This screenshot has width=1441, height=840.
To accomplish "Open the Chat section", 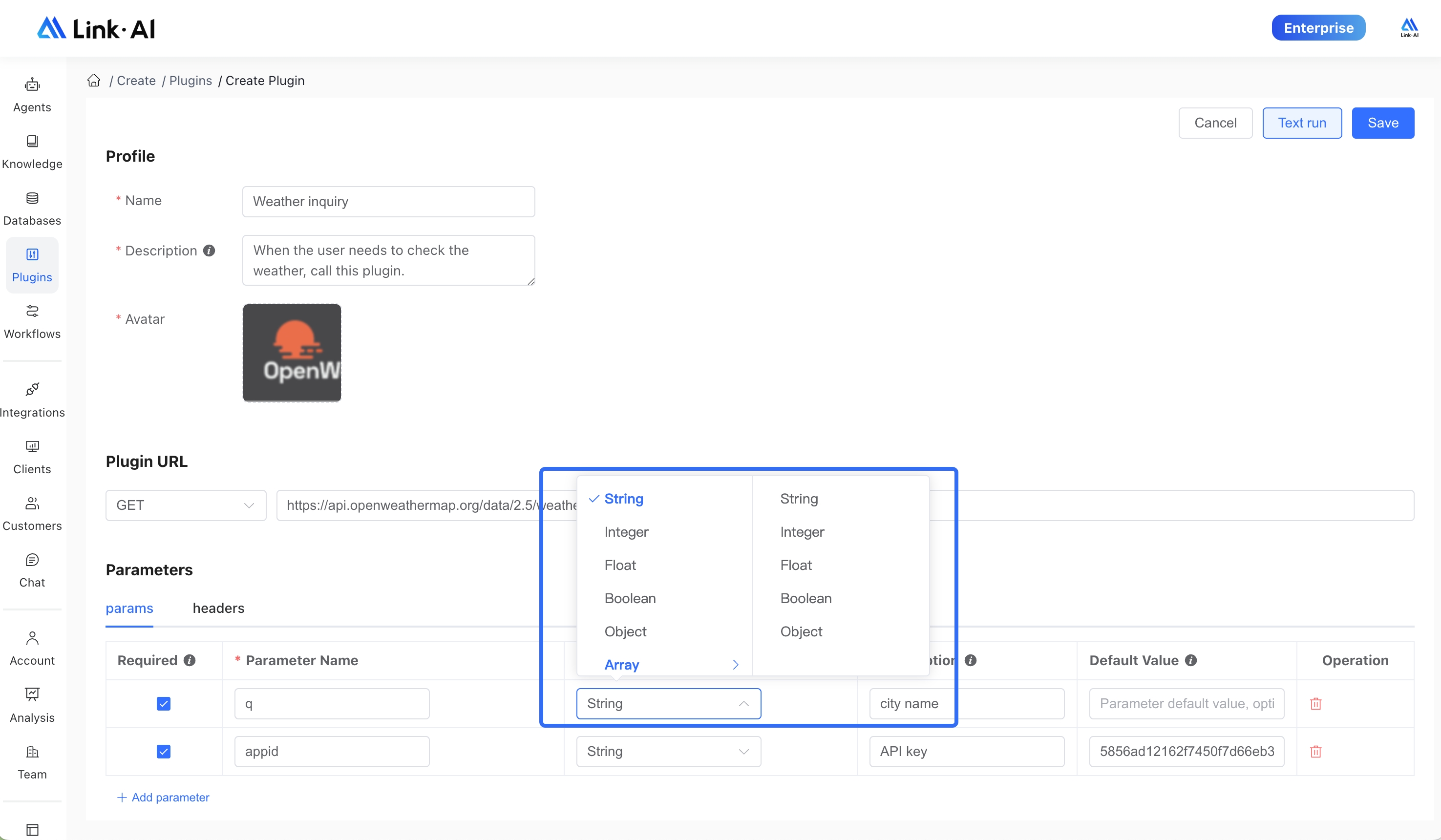I will [32, 571].
